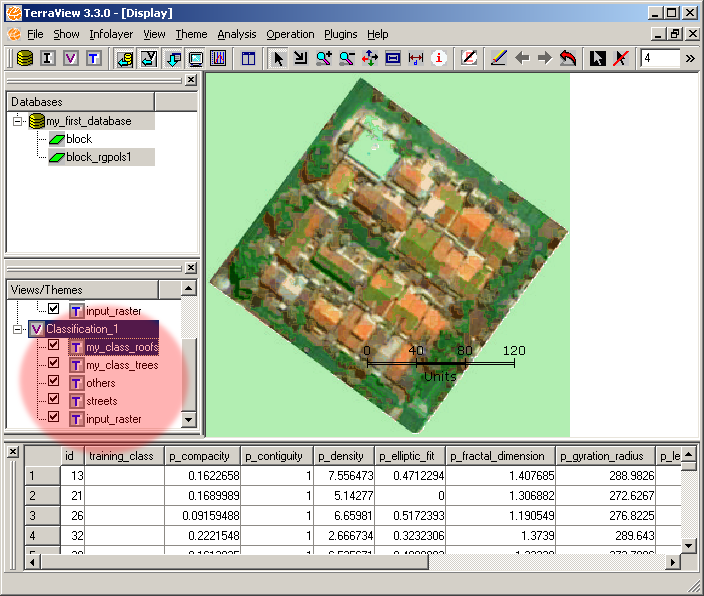
Task: Click the previous display left arrow icon
Action: [522, 58]
